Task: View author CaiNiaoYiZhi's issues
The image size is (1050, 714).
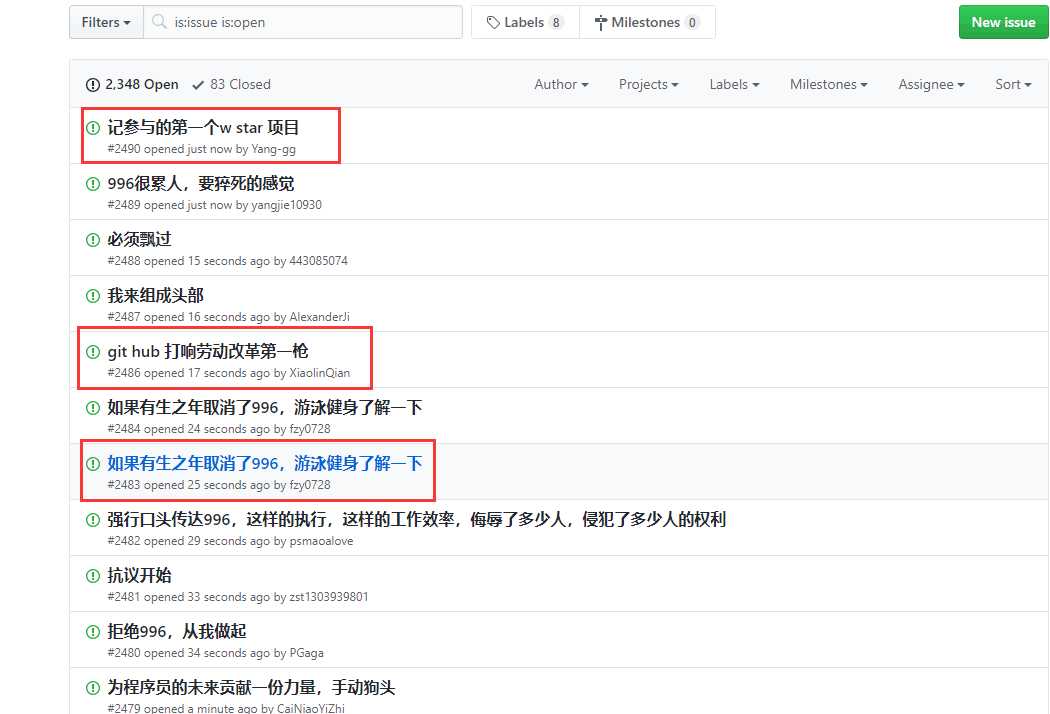Action: 311,708
